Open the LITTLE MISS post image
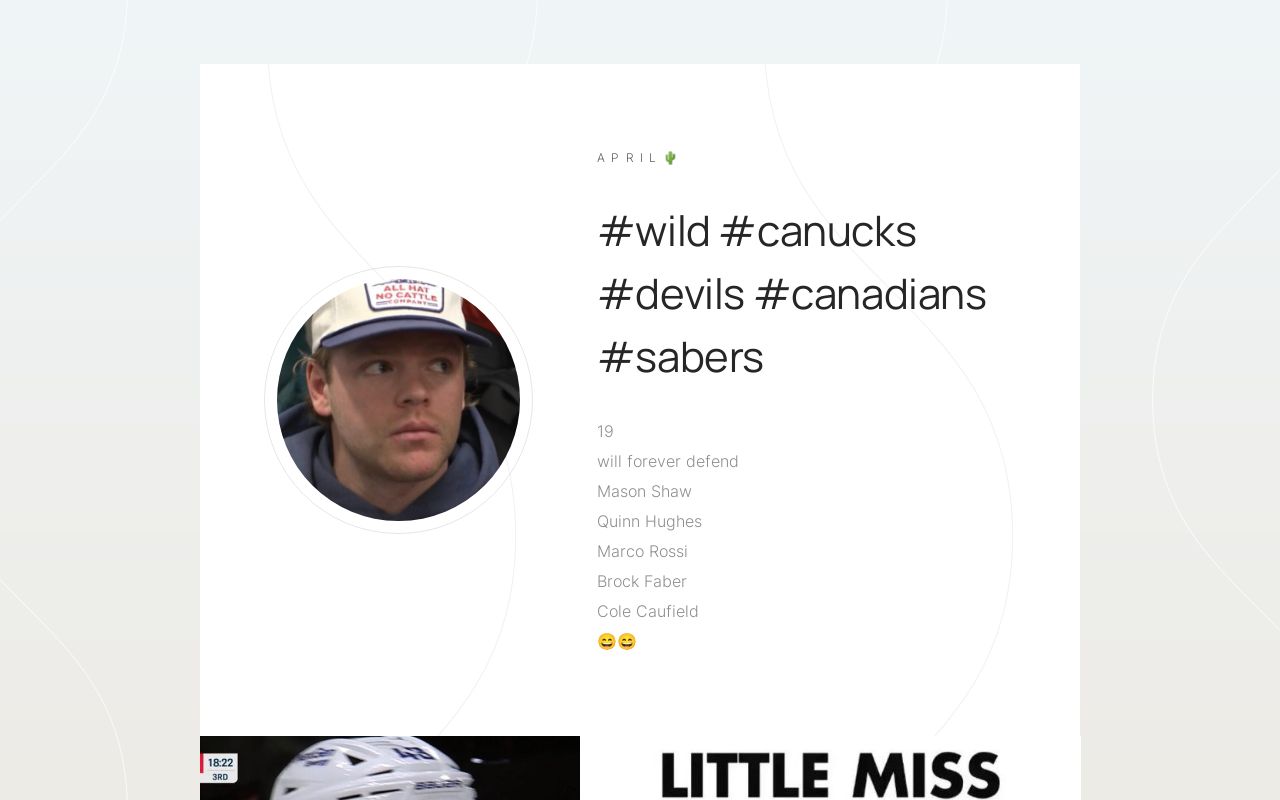The height and width of the screenshot is (800, 1280). pyautogui.click(x=830, y=772)
